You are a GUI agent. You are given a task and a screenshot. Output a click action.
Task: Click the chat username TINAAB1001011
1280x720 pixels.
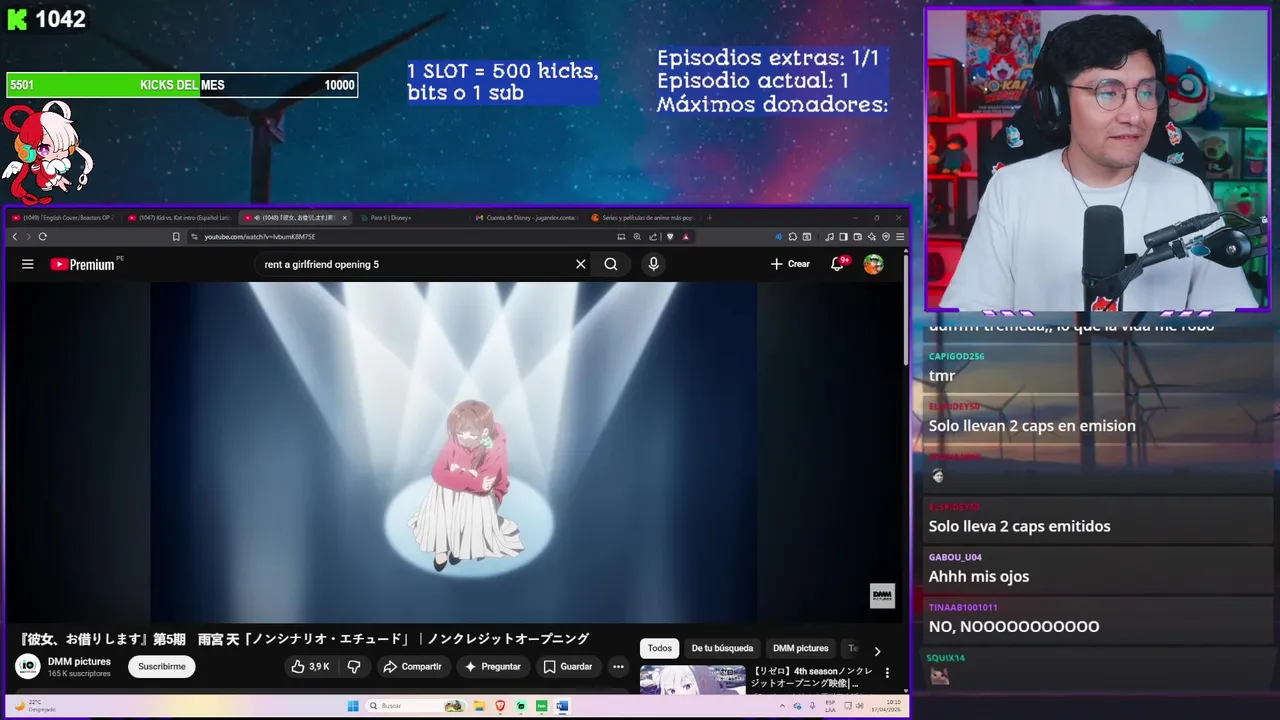(x=963, y=607)
